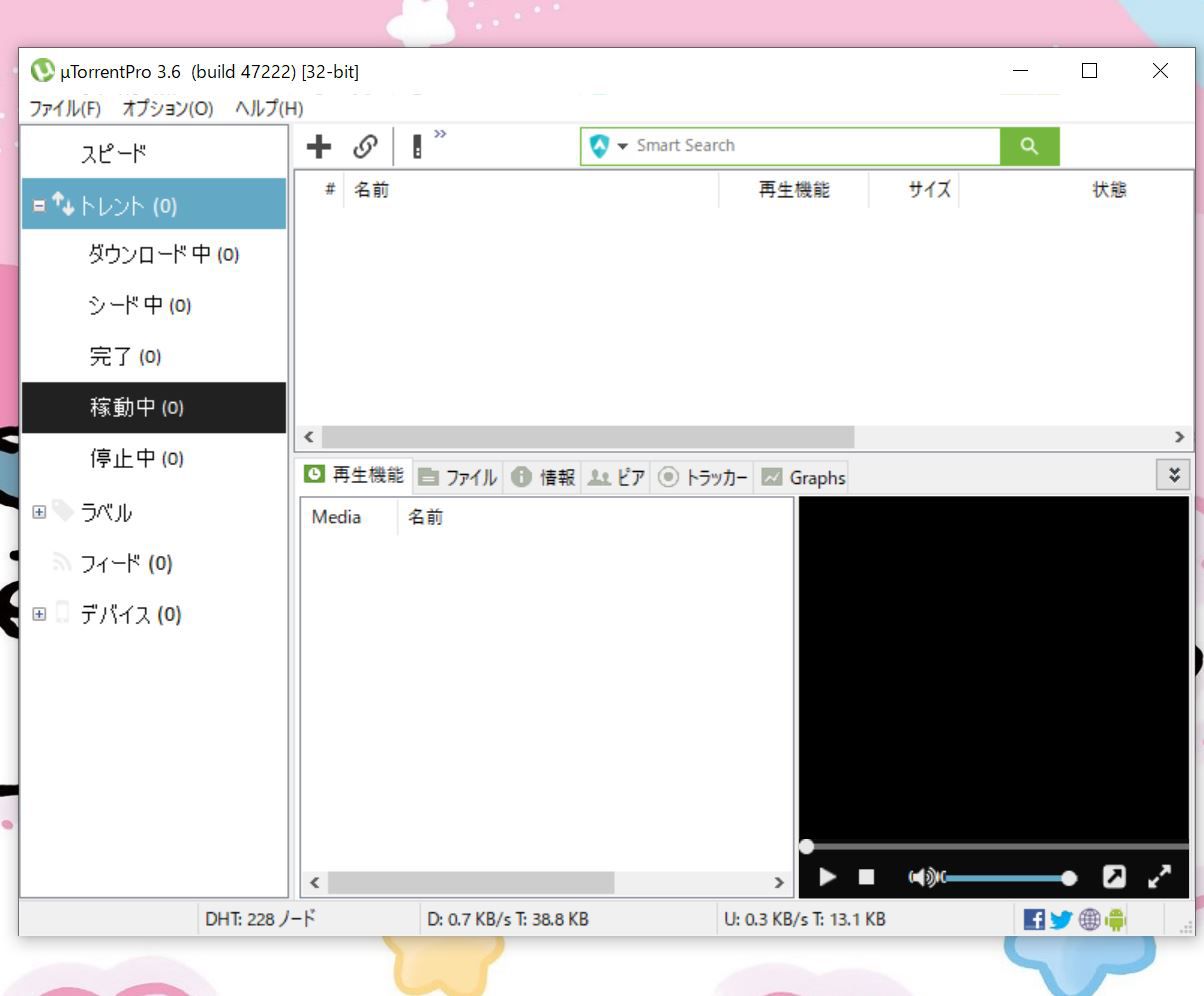
Task: Open the search provider dropdown arrow
Action: 622,146
